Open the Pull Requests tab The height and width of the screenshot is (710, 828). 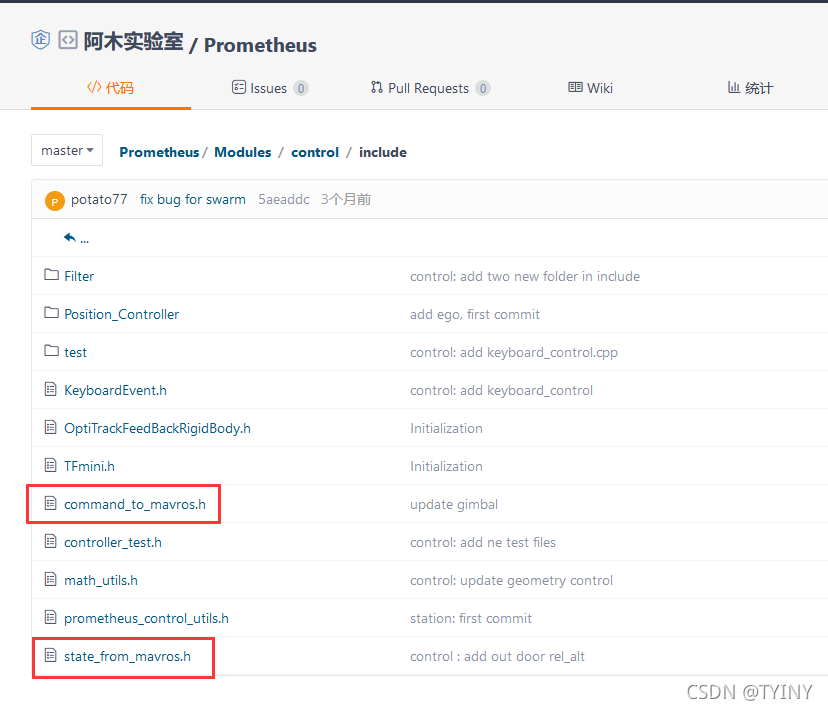[x=430, y=88]
